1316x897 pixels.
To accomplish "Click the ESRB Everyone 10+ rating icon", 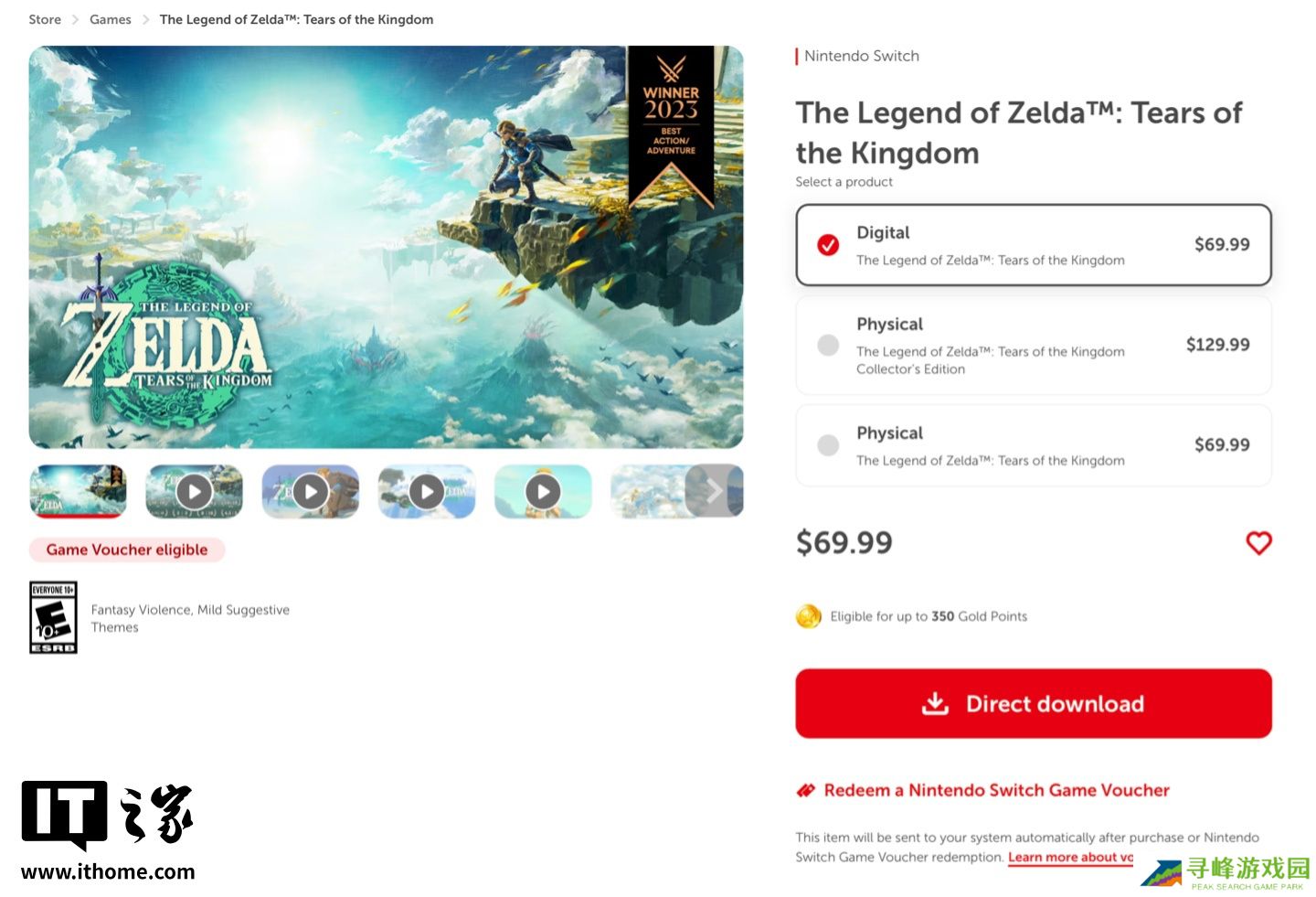I will coord(53,617).
